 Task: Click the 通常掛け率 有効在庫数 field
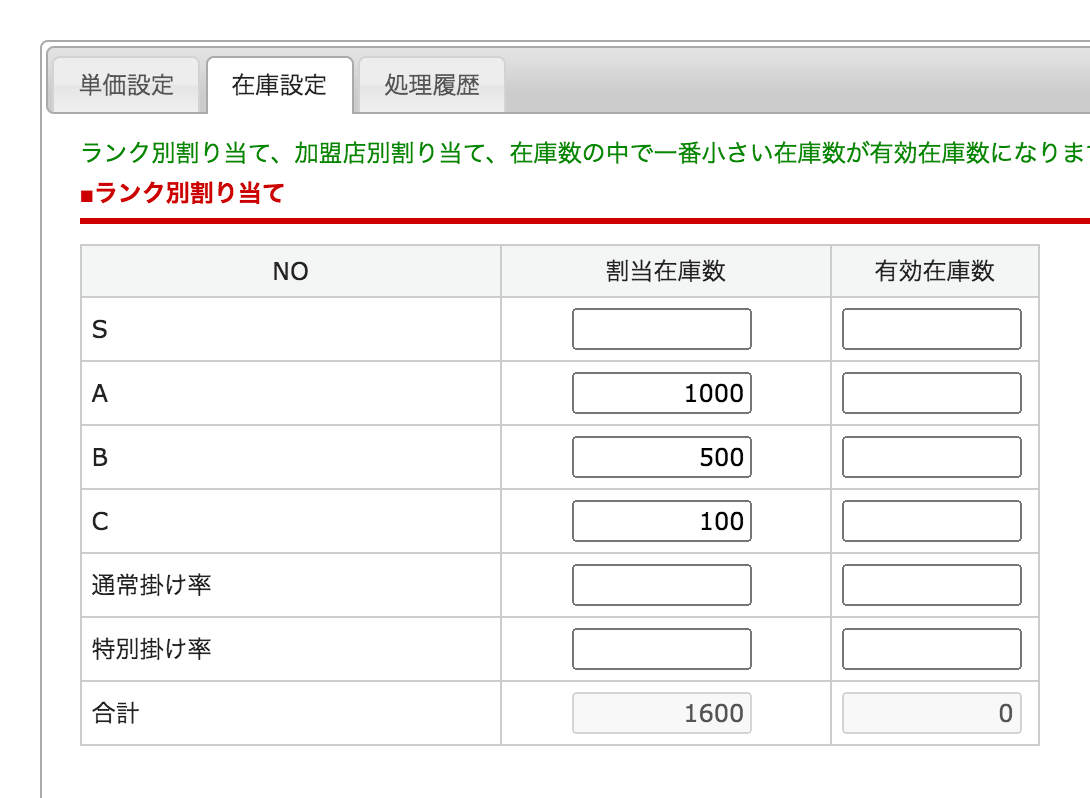pos(931,585)
